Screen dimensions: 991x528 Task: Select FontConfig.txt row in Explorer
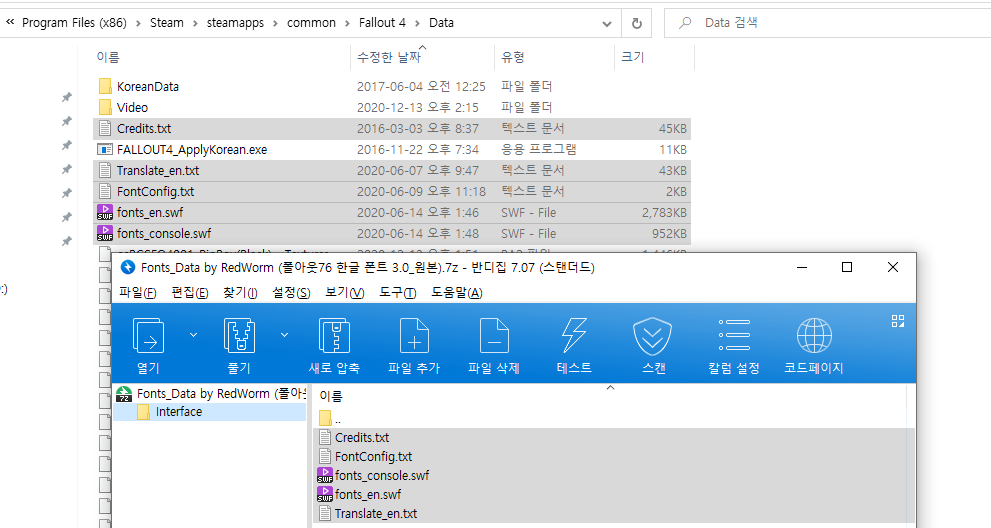click(392, 192)
